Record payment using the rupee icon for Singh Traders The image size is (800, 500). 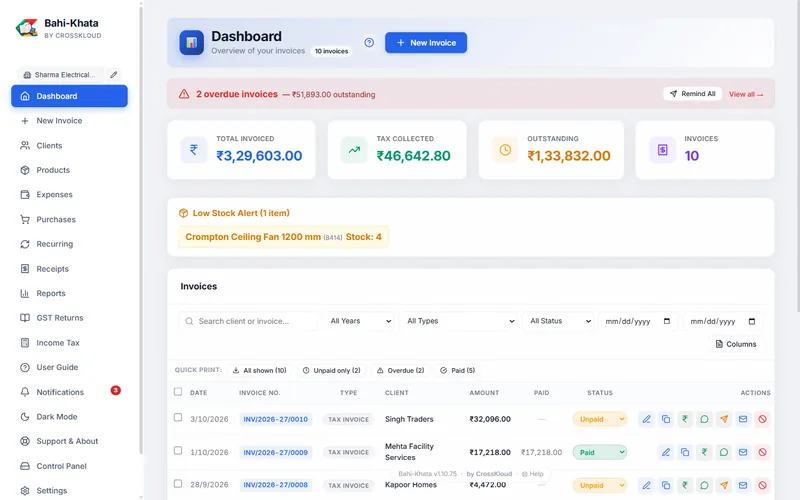coord(685,419)
